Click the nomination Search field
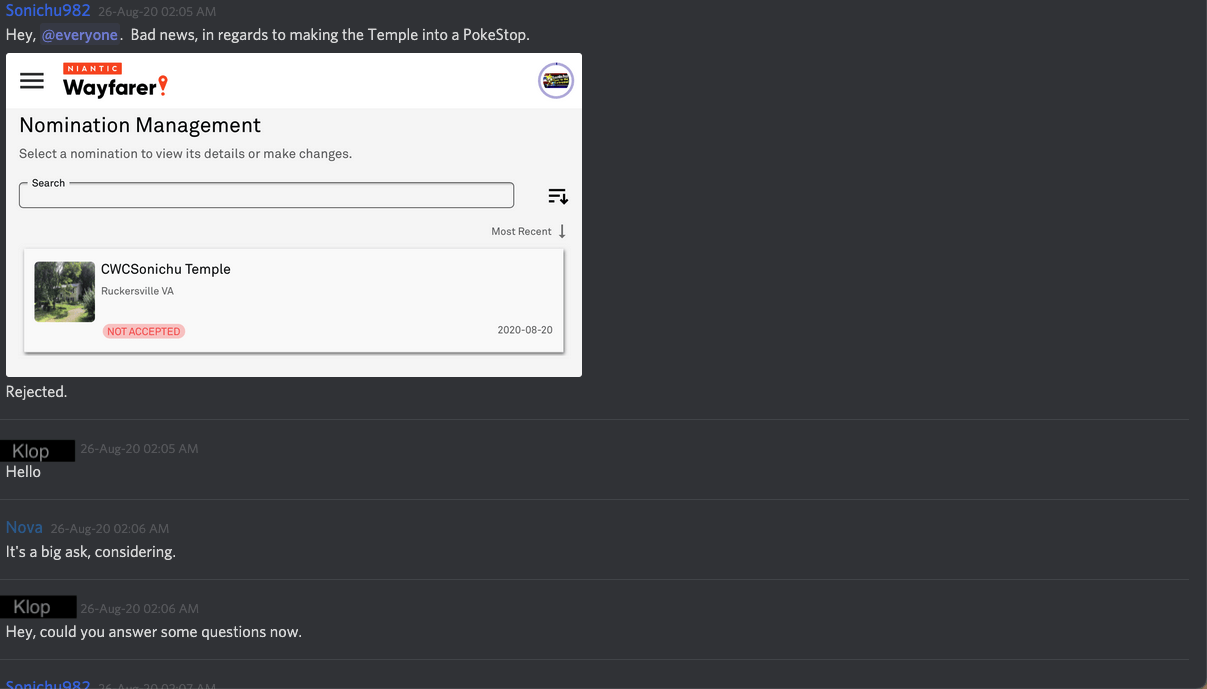Screen dimensions: 1207x689 pyautogui.click(x=266, y=196)
